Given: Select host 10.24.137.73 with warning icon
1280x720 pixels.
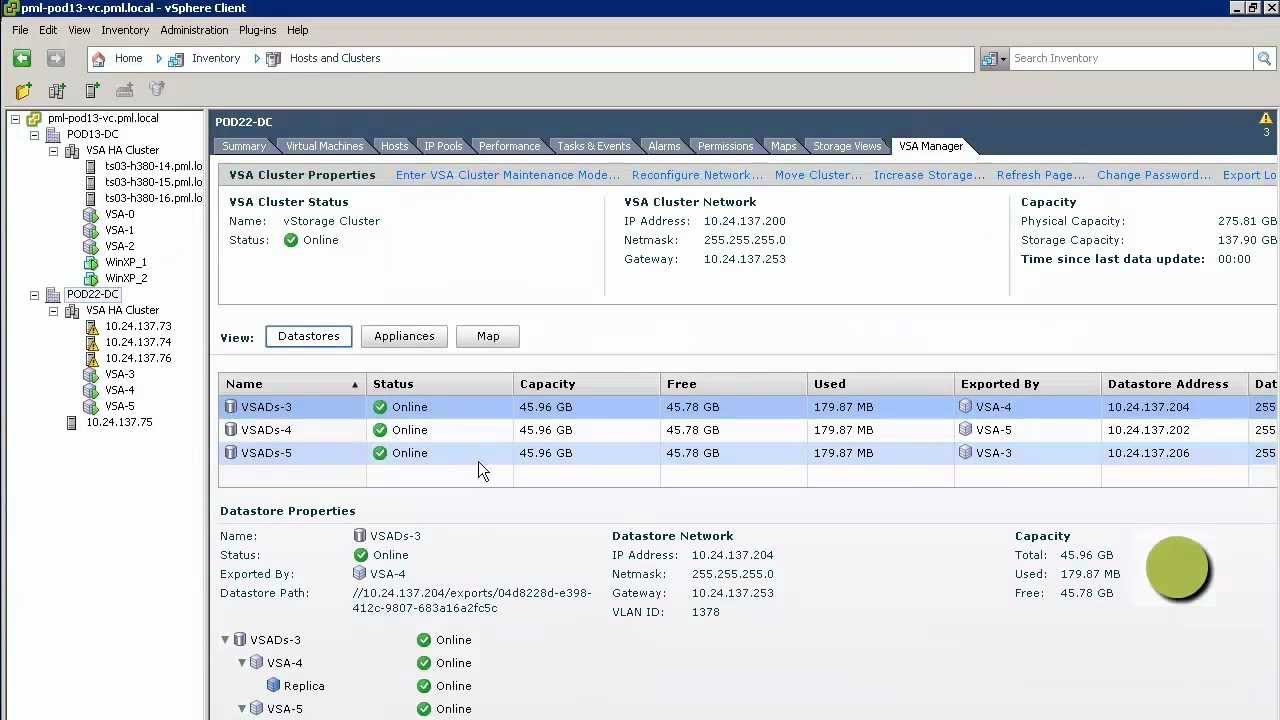Looking at the screenshot, I should point(138,326).
